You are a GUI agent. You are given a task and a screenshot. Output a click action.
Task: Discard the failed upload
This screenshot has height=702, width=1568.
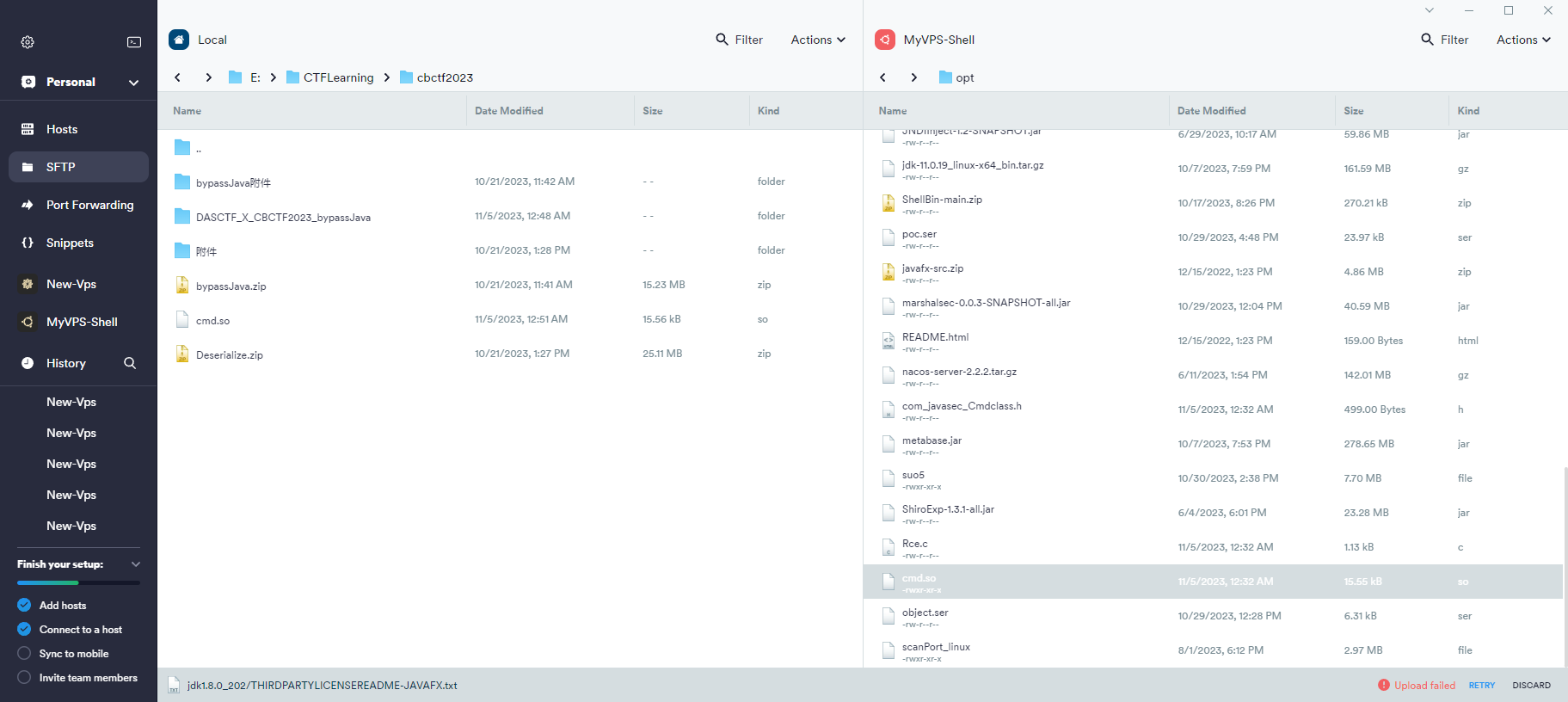point(1531,686)
